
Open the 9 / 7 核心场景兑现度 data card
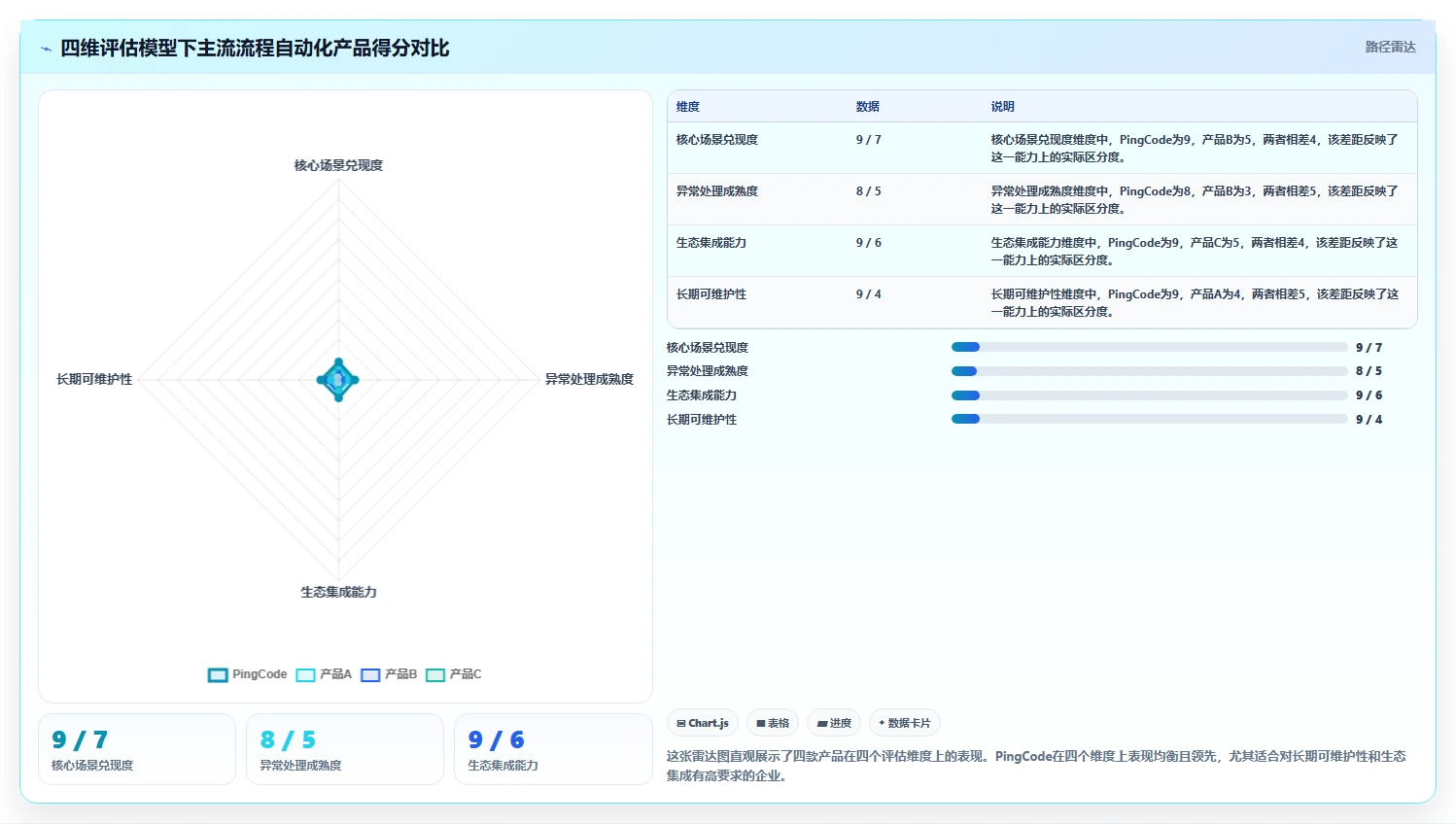[x=137, y=749]
